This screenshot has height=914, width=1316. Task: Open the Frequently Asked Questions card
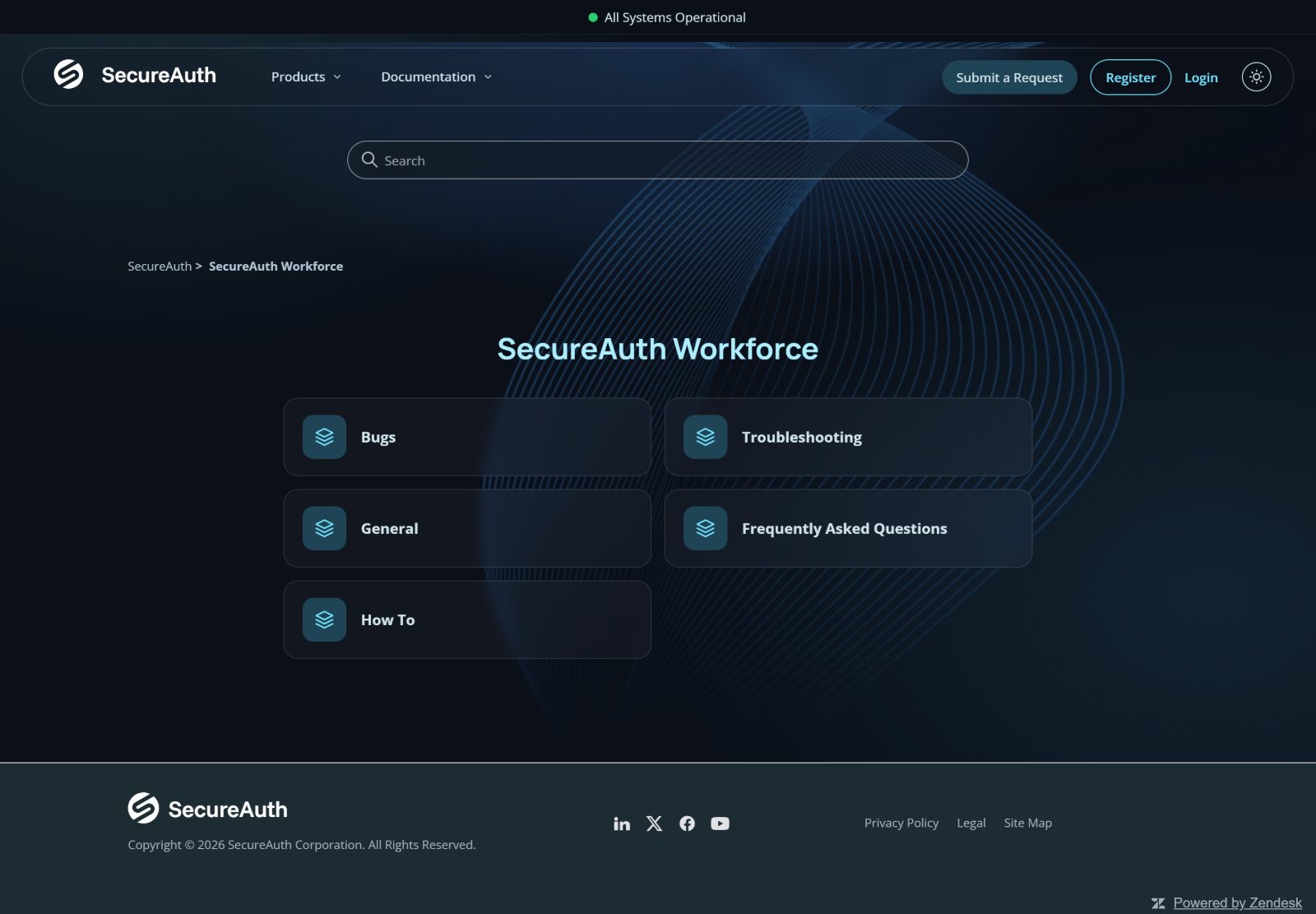848,528
